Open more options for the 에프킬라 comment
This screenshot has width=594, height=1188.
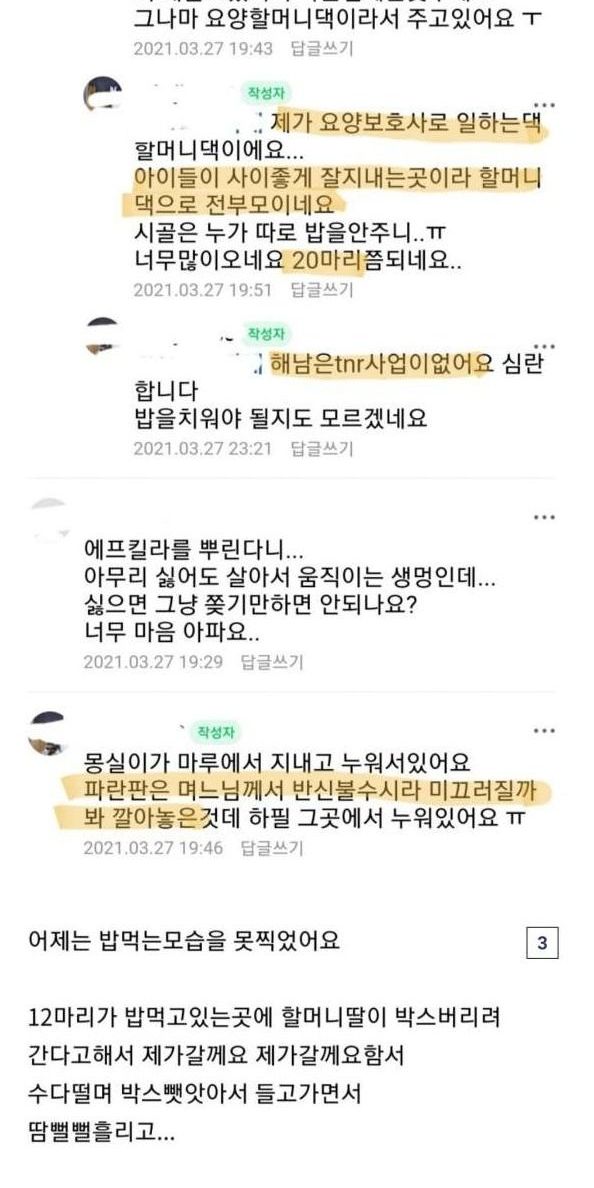coord(544,517)
